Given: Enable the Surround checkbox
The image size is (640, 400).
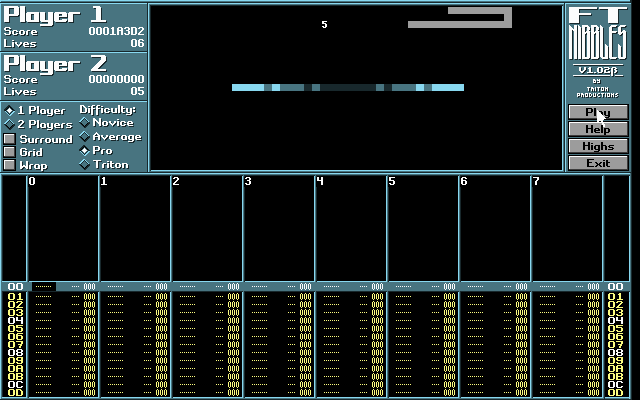Looking at the screenshot, I should [x=10, y=139].
